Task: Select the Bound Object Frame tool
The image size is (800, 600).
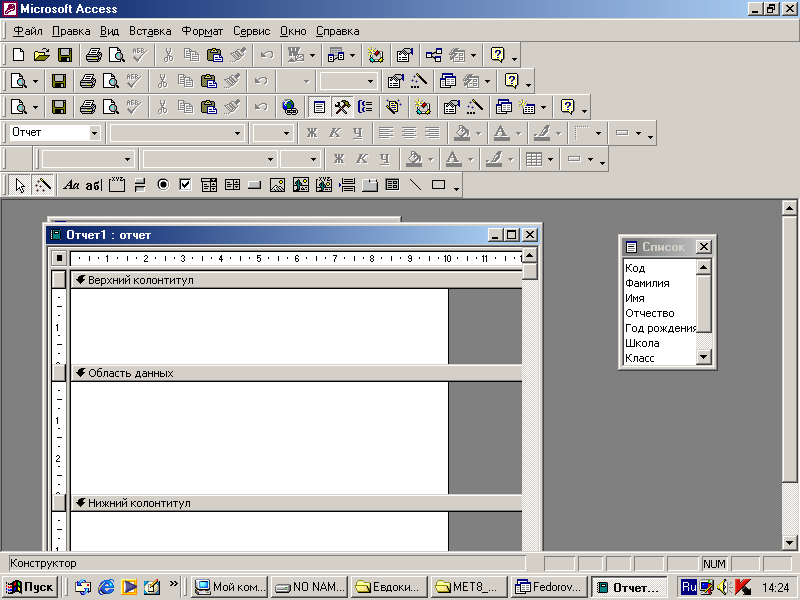Action: [323, 185]
